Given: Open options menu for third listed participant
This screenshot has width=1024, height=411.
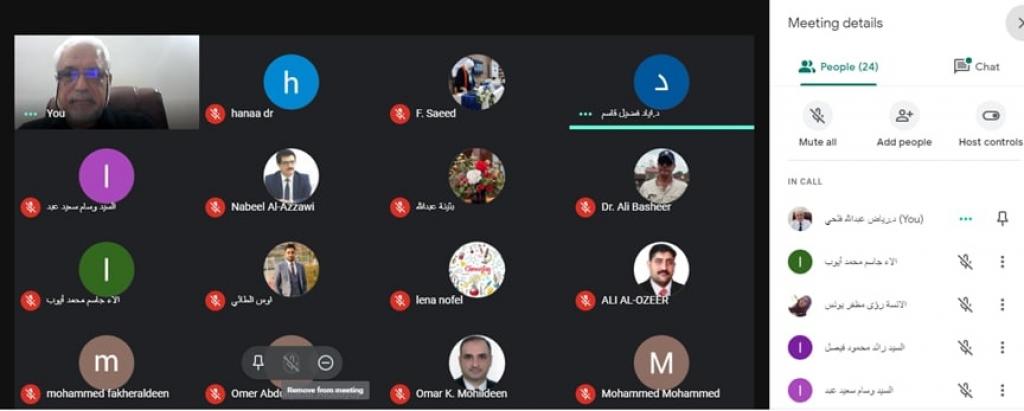Looking at the screenshot, I should (x=1002, y=347).
